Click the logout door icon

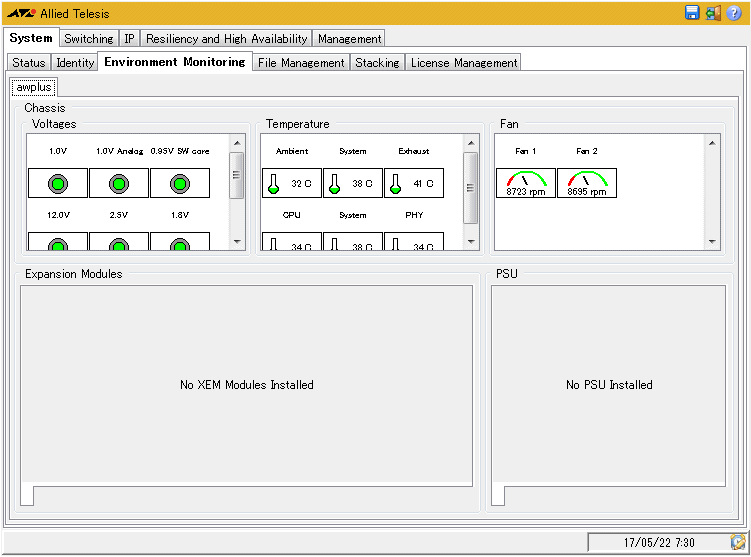tap(713, 13)
